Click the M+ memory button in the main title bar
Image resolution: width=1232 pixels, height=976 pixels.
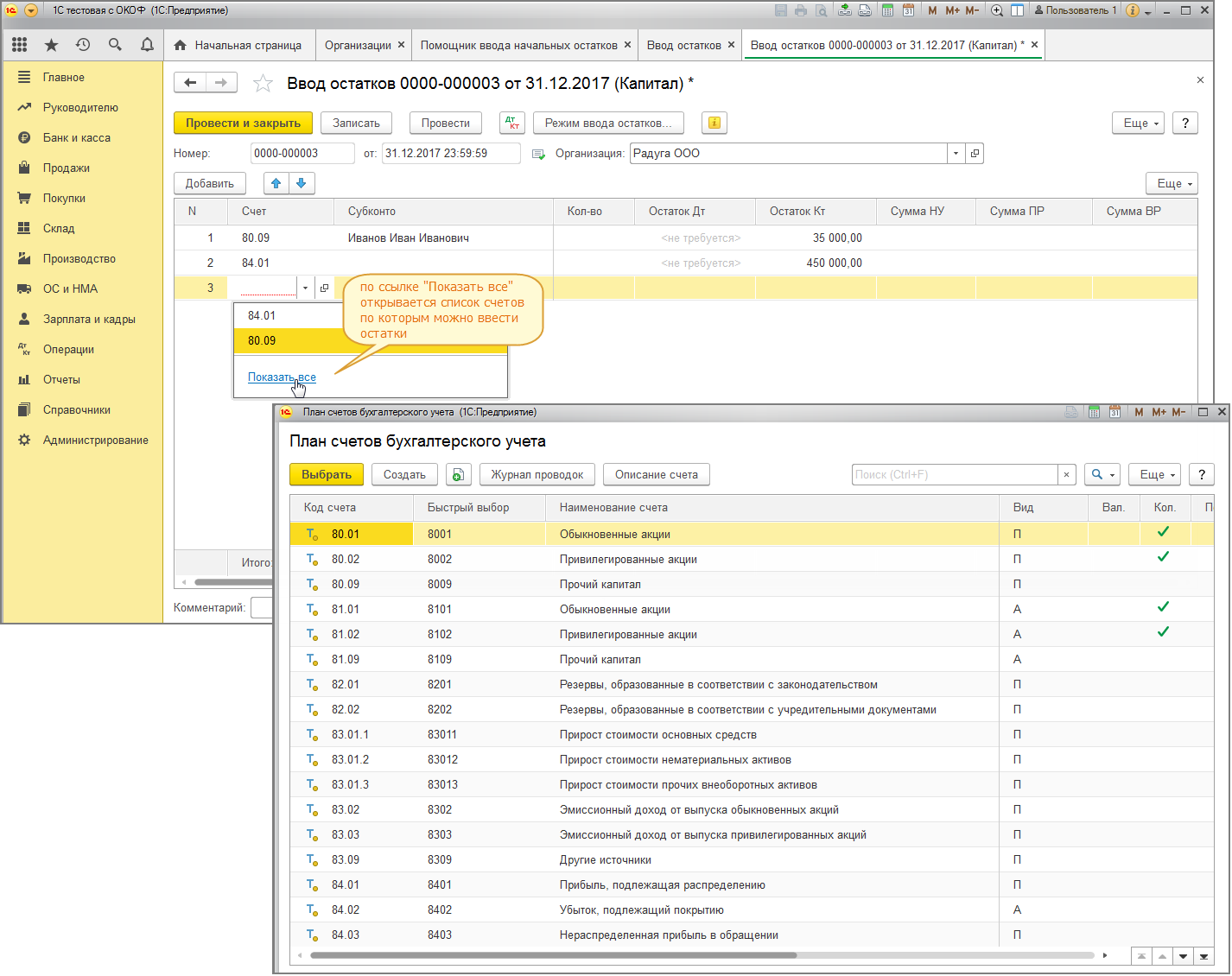tap(952, 10)
